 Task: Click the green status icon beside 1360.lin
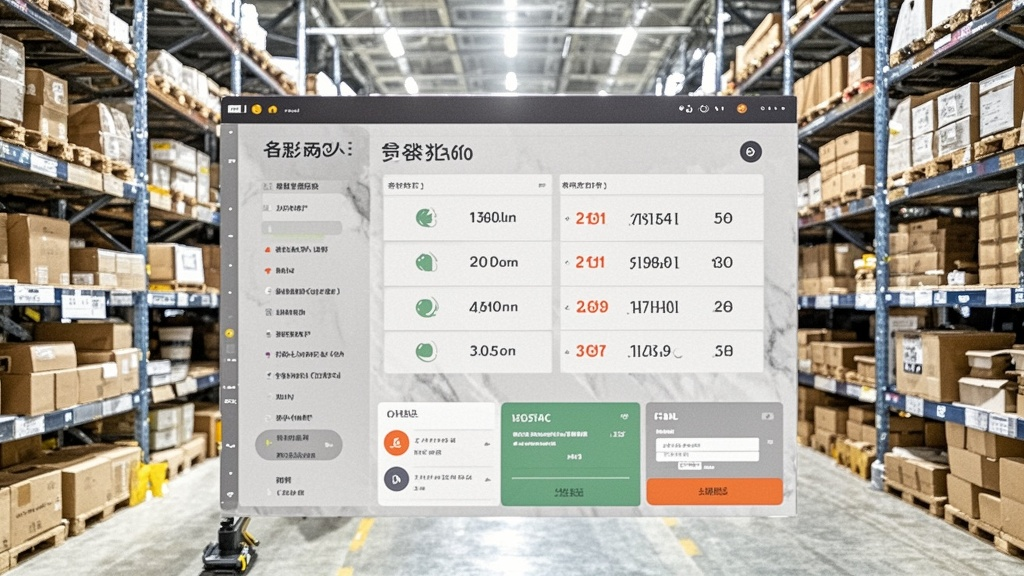(425, 217)
